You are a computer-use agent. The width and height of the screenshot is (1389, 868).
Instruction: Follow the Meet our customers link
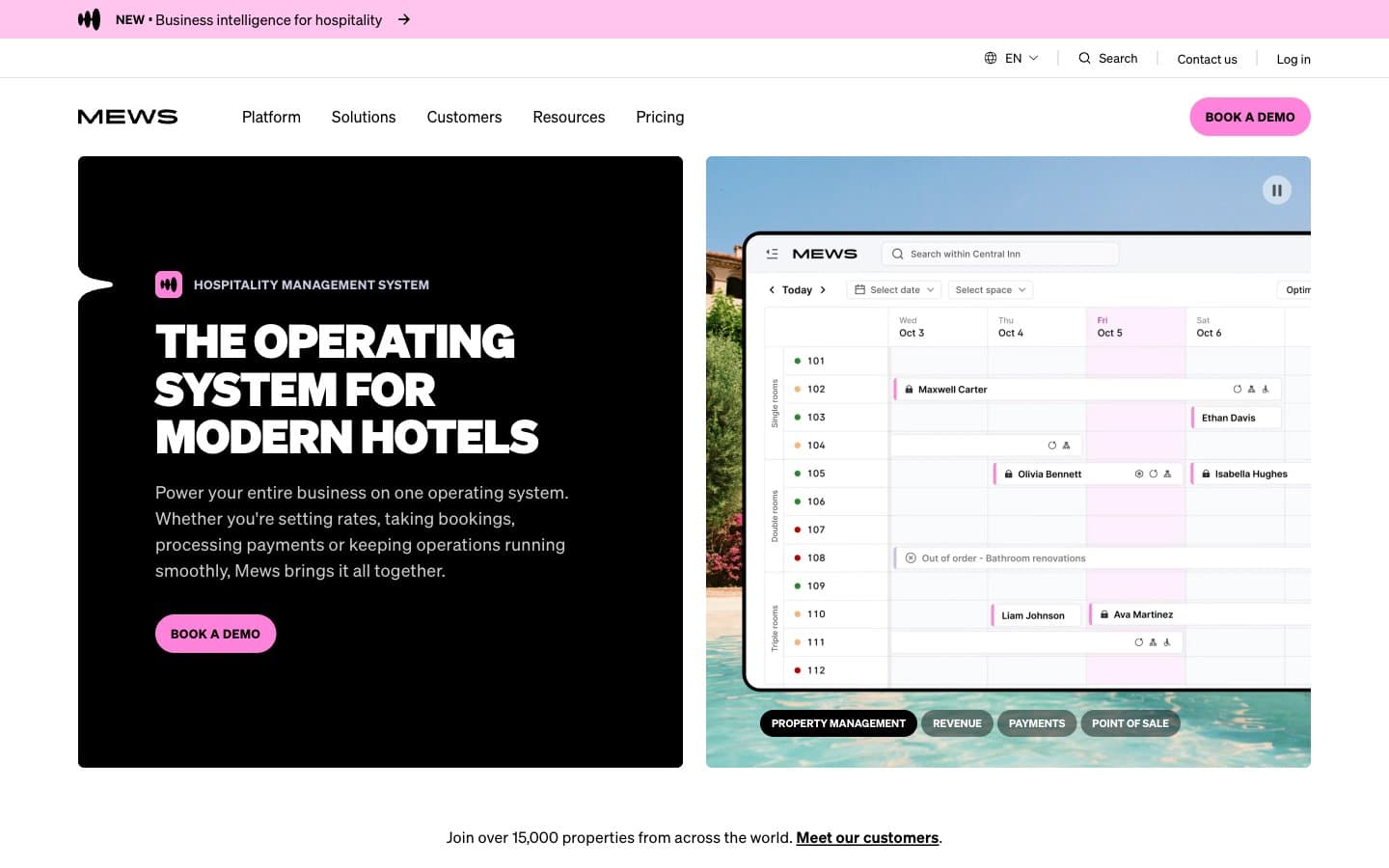pyautogui.click(x=867, y=837)
